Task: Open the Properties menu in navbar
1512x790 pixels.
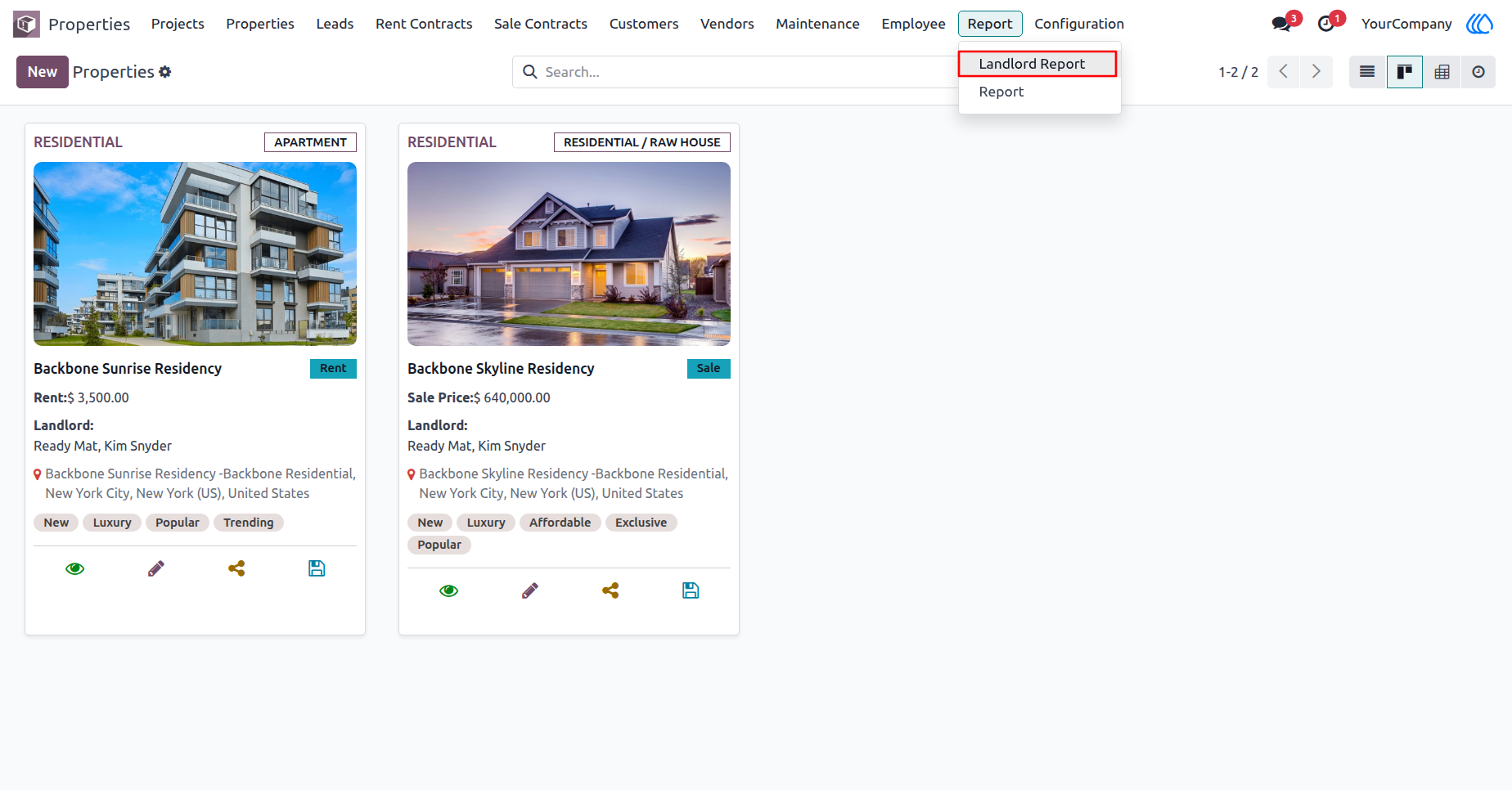Action: point(260,24)
